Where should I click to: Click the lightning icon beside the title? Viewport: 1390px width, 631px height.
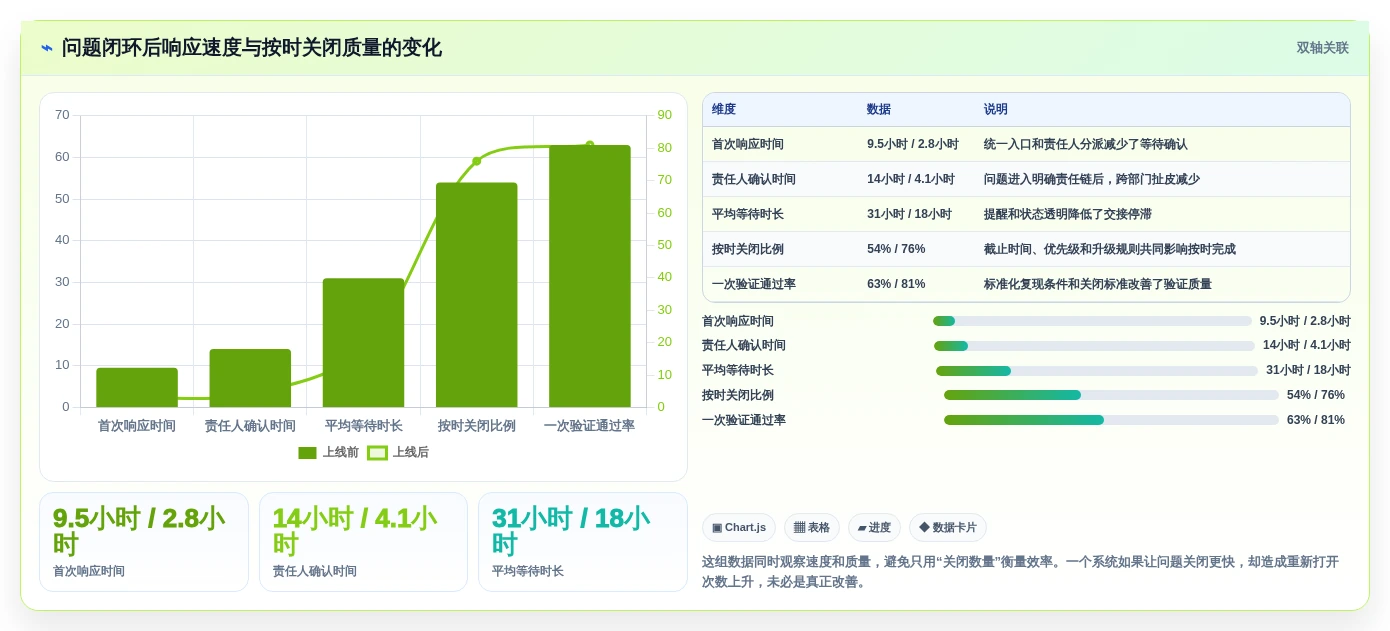(x=47, y=48)
